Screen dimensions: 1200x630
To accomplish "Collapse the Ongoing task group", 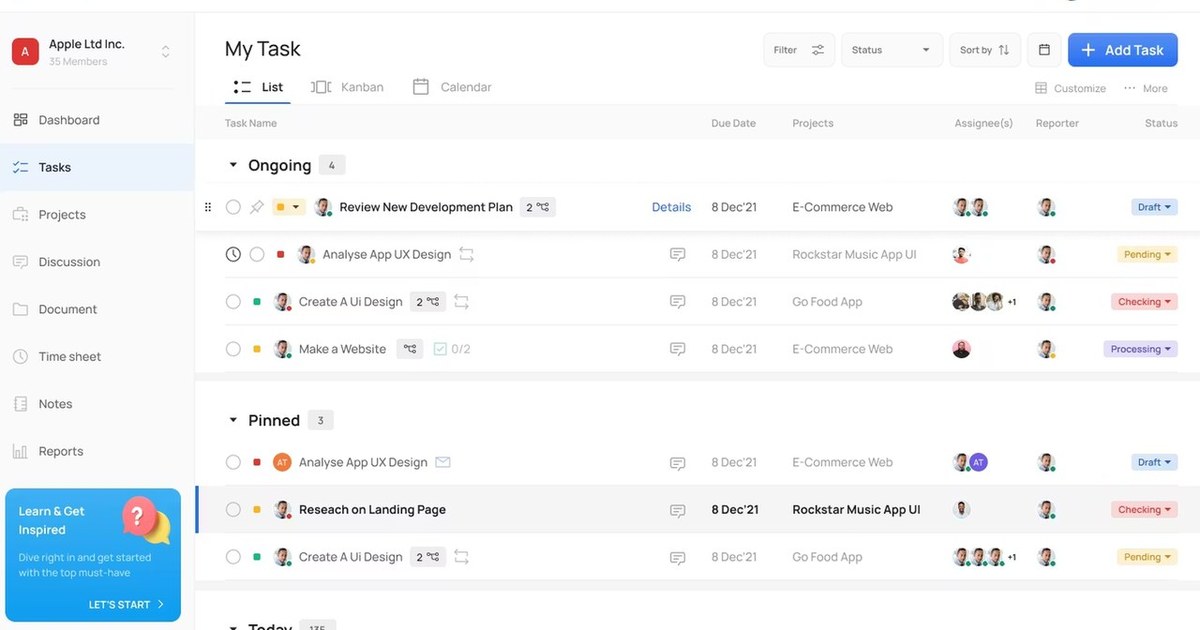I will 233,165.
